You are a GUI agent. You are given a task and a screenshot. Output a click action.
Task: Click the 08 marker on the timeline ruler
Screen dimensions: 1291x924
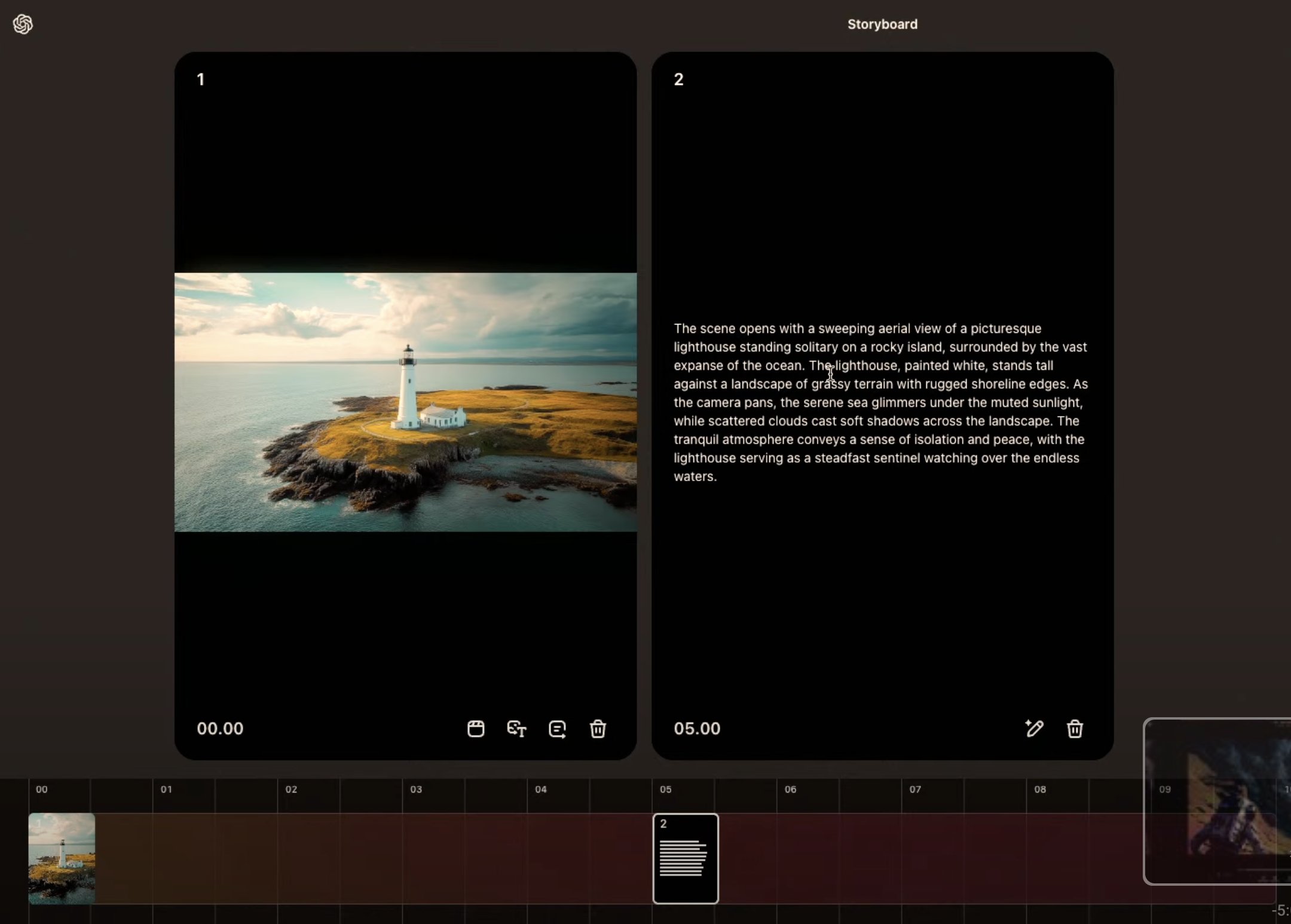click(x=1040, y=790)
